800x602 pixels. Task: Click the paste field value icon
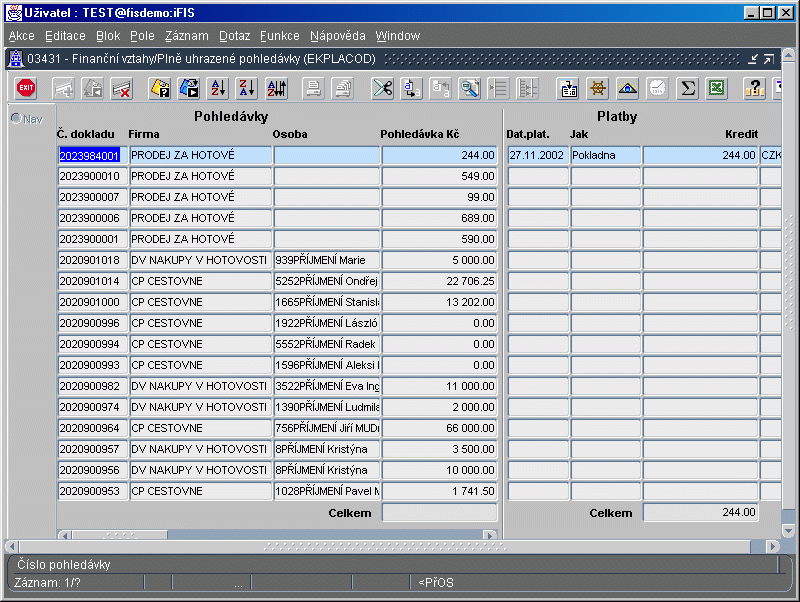(x=441, y=89)
